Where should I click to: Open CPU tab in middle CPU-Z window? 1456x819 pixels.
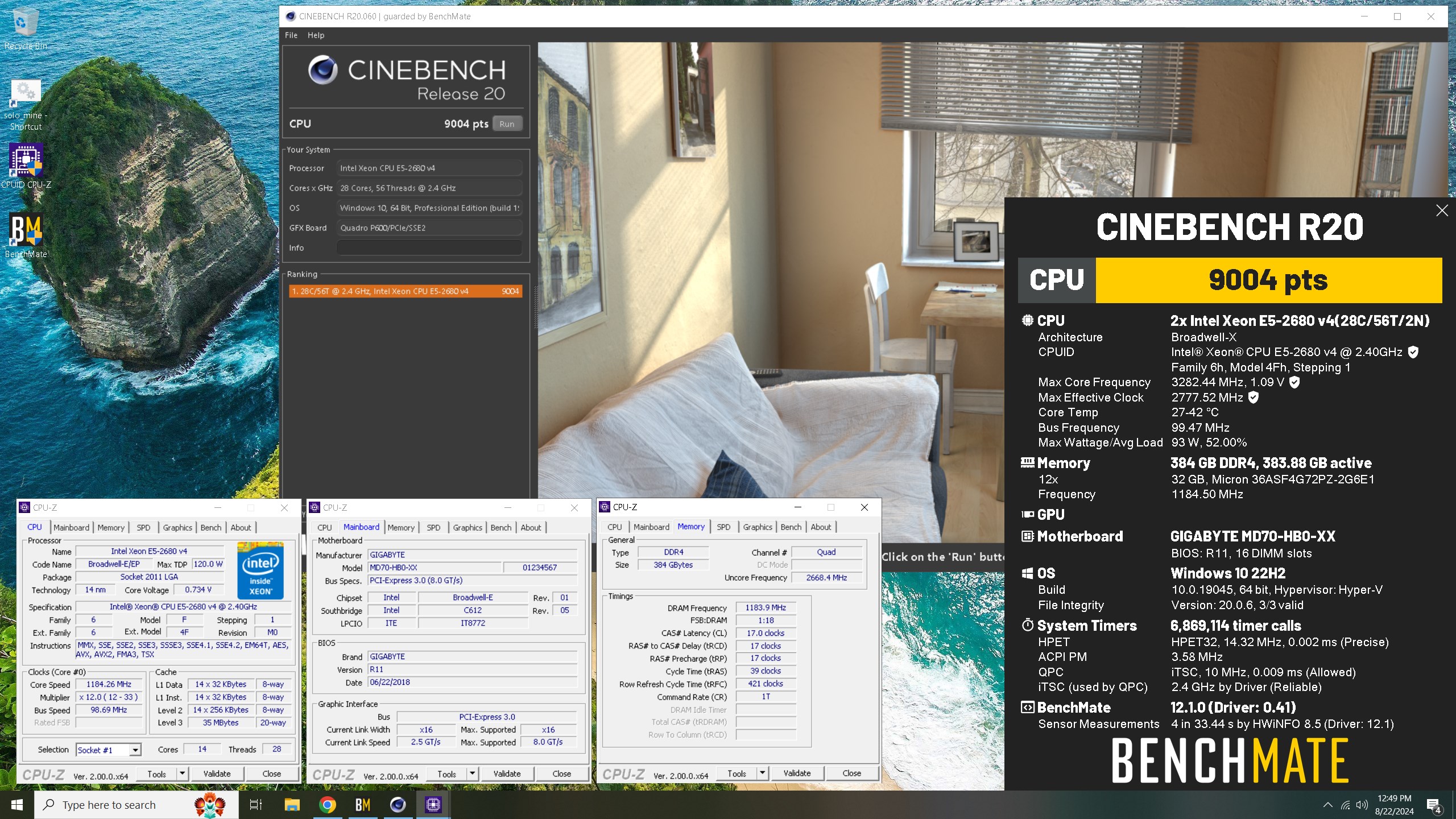(325, 527)
